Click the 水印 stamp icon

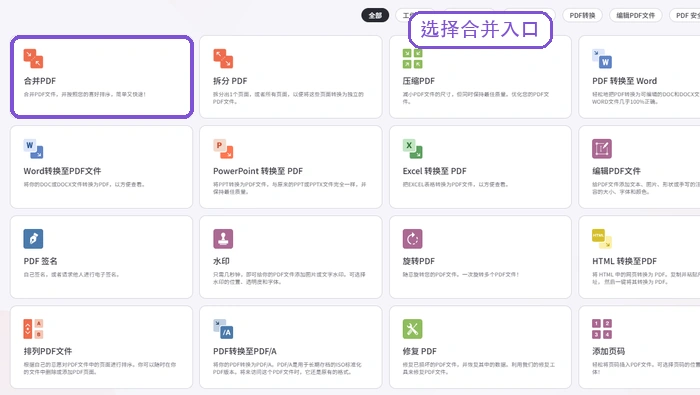click(223, 239)
